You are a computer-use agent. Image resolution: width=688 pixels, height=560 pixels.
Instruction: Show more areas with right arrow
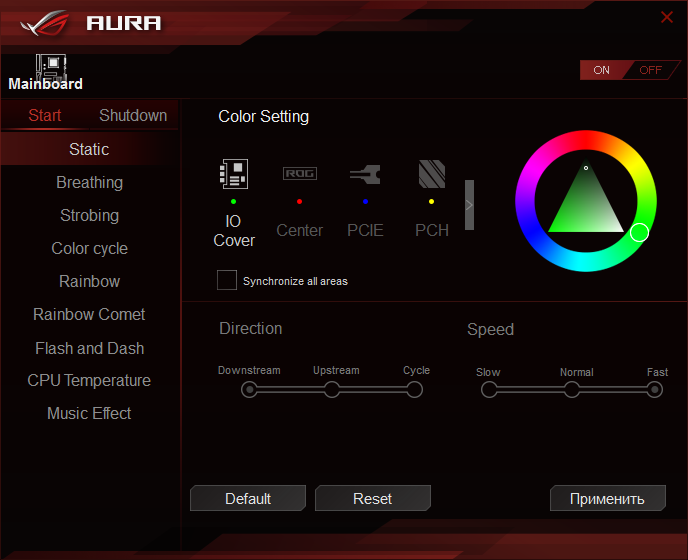(469, 205)
